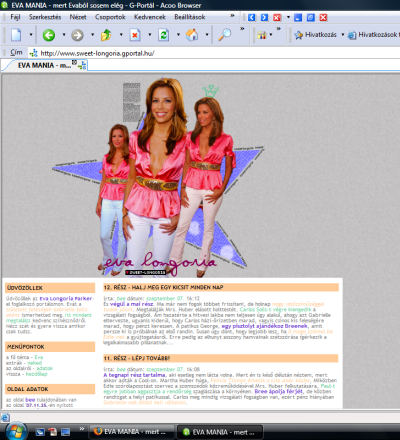Screen dimensions: 400x440
Task: Close the EVA MANIA tab via small x
Action: pyautogui.click(x=74, y=62)
